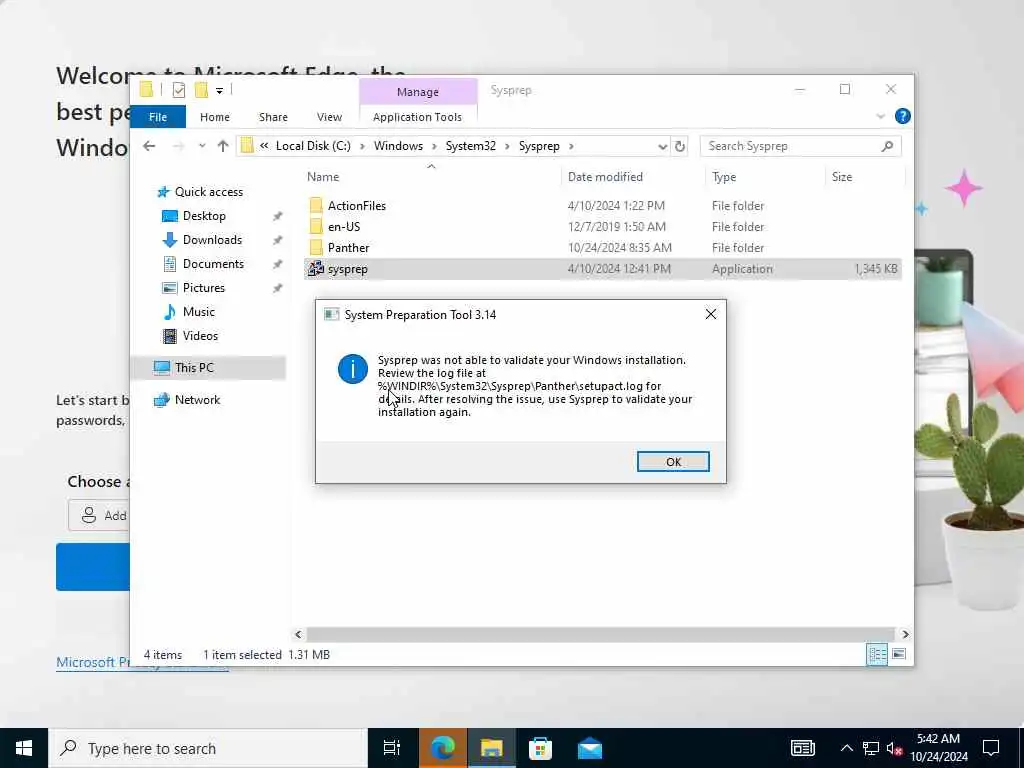The width and height of the screenshot is (1024, 768).
Task: Open Music in the navigation pane
Action: click(199, 312)
